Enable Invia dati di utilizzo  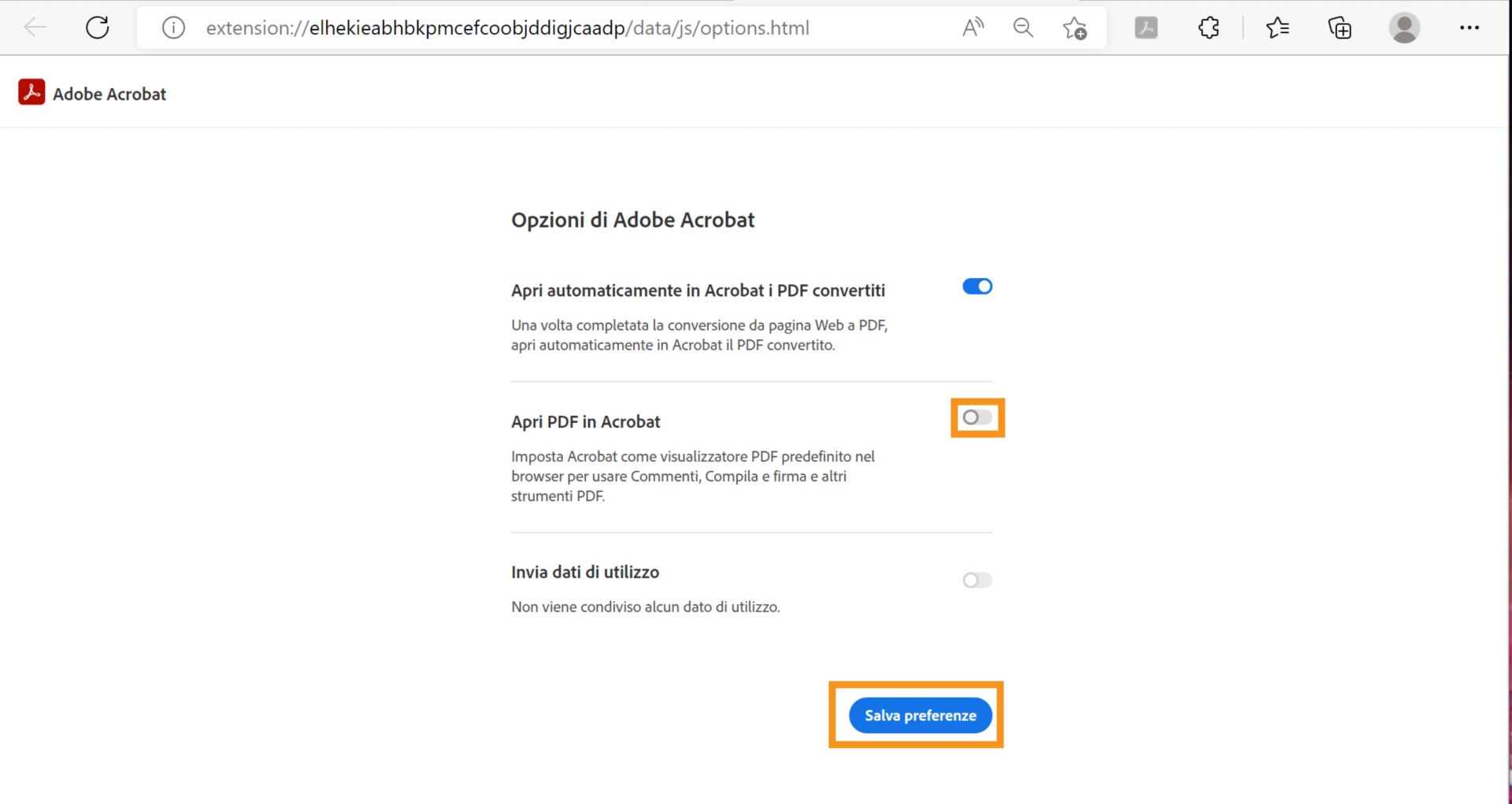(976, 580)
